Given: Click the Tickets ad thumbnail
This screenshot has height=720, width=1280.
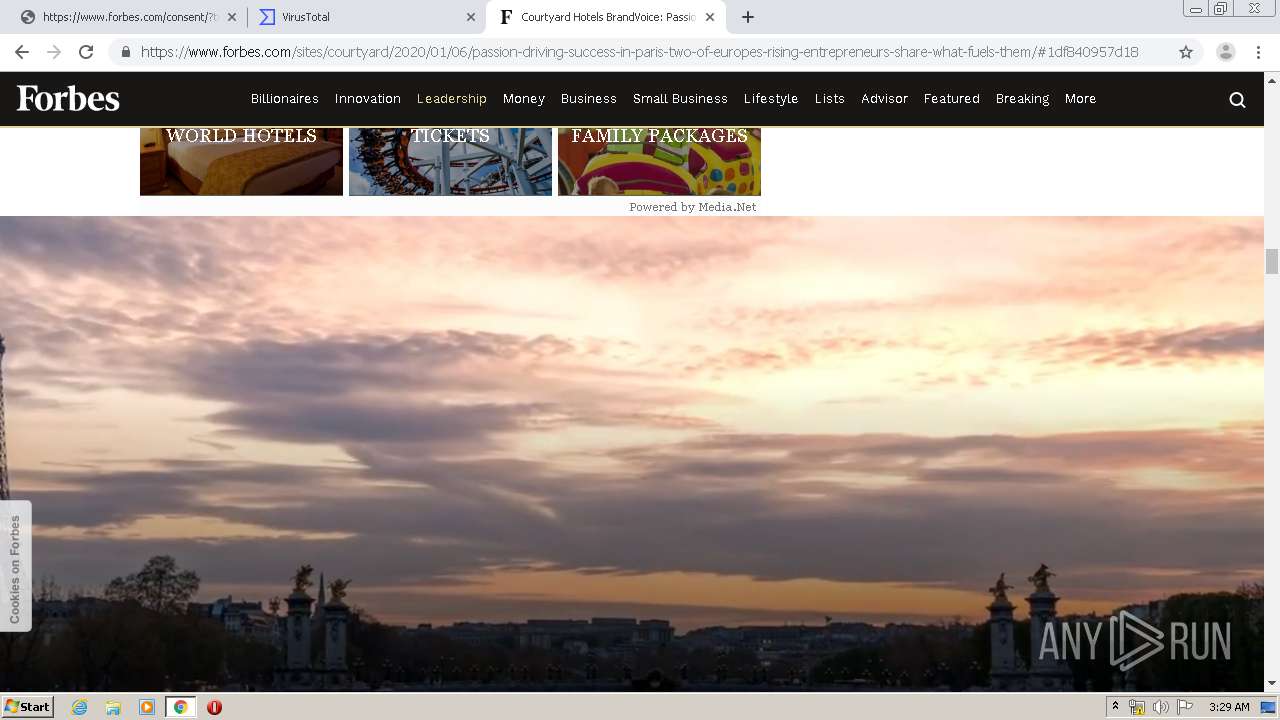Looking at the screenshot, I should pyautogui.click(x=450, y=161).
